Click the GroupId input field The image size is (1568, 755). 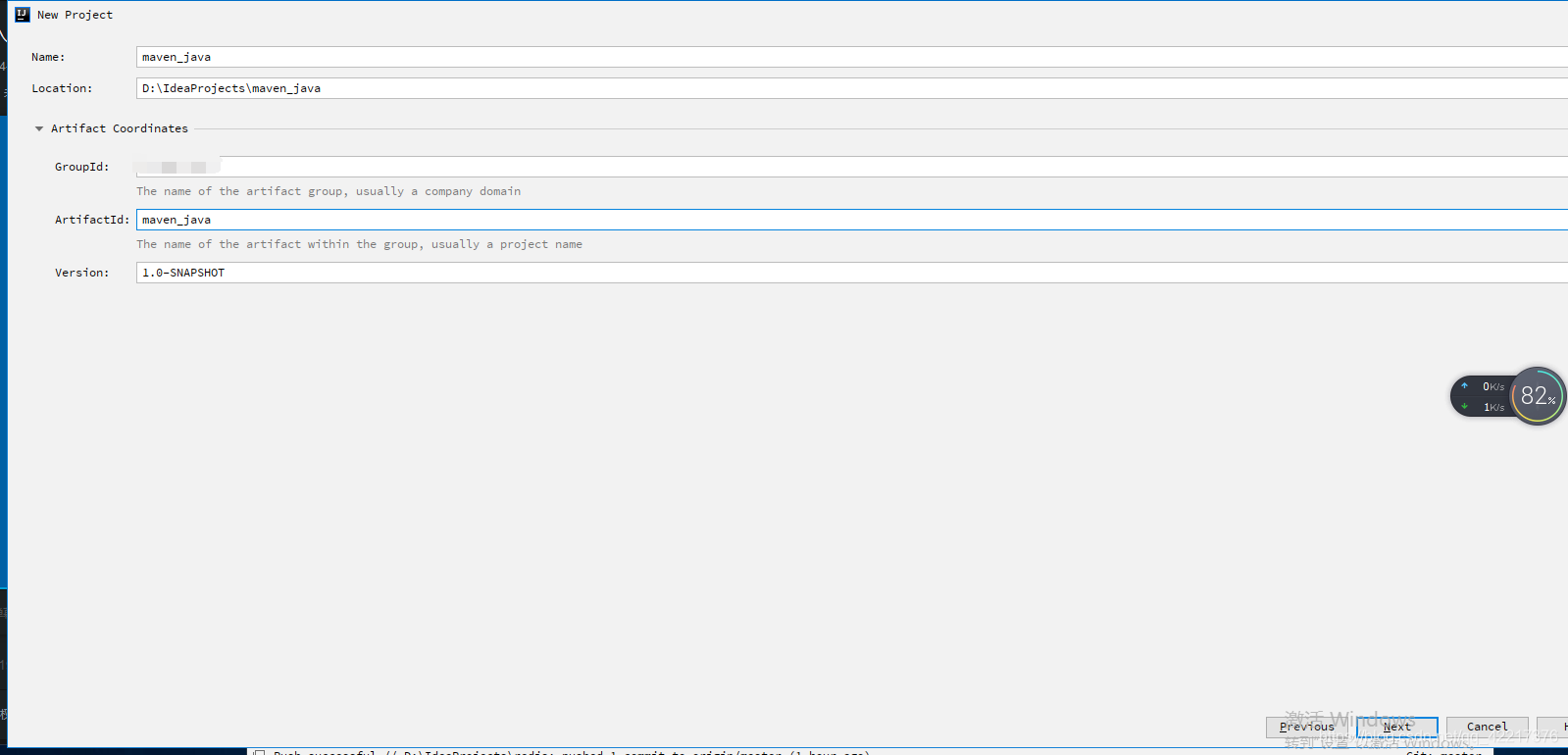pos(851,167)
